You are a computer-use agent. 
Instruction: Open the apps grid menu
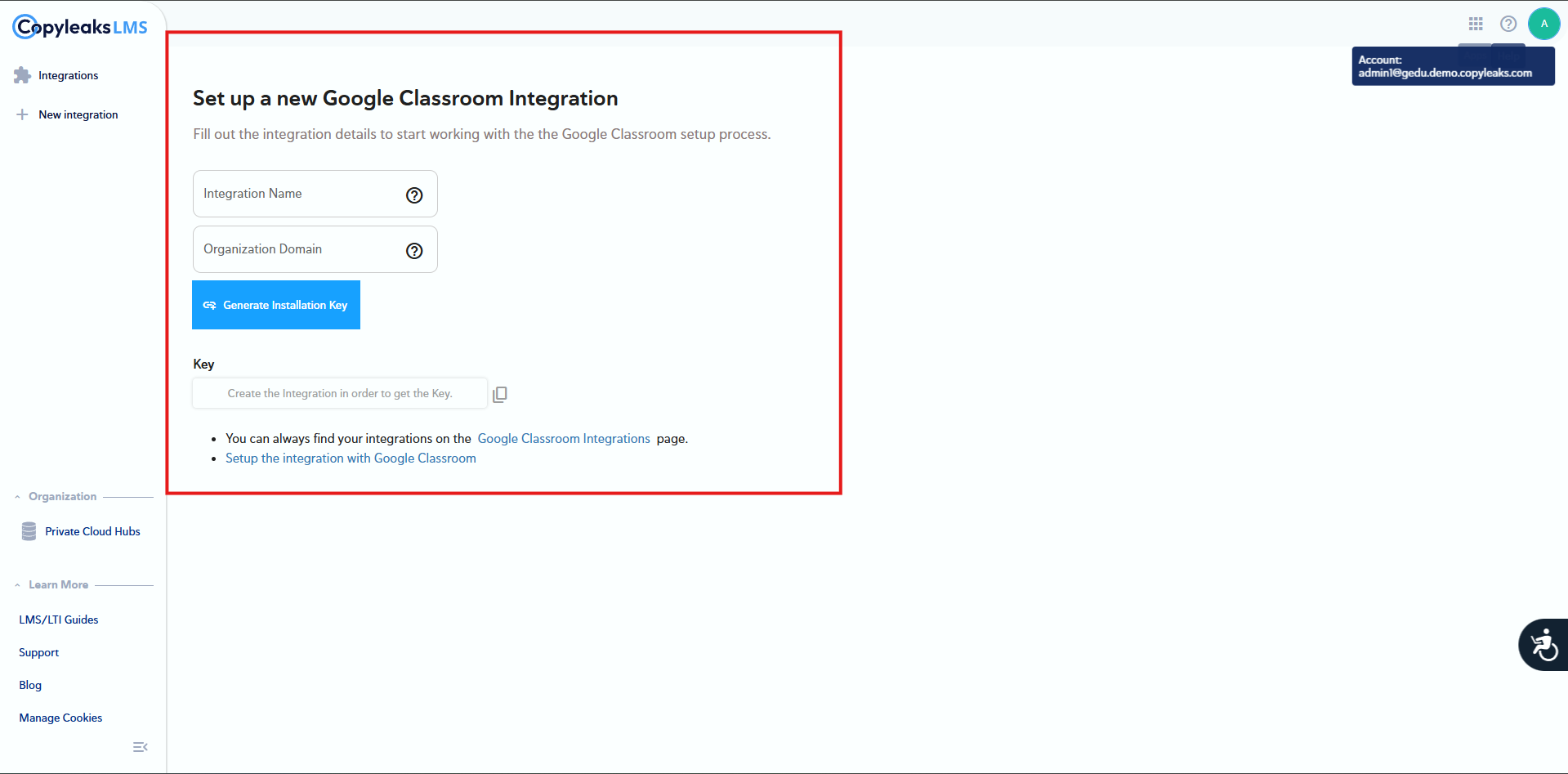point(1476,24)
